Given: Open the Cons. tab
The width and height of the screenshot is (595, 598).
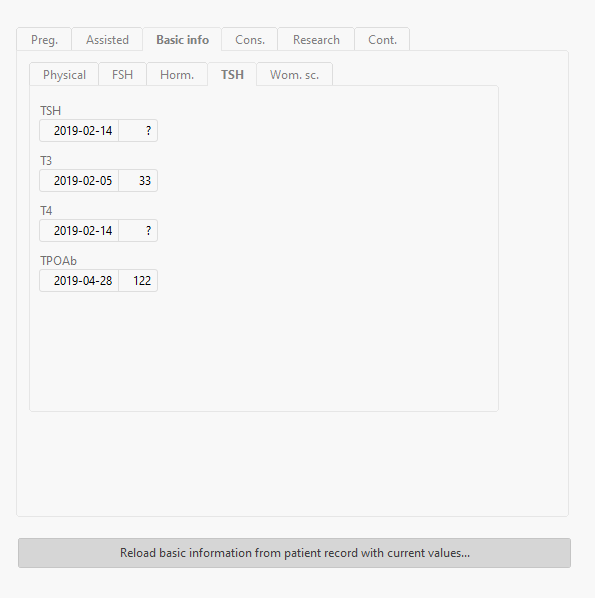Looking at the screenshot, I should pyautogui.click(x=250, y=39).
